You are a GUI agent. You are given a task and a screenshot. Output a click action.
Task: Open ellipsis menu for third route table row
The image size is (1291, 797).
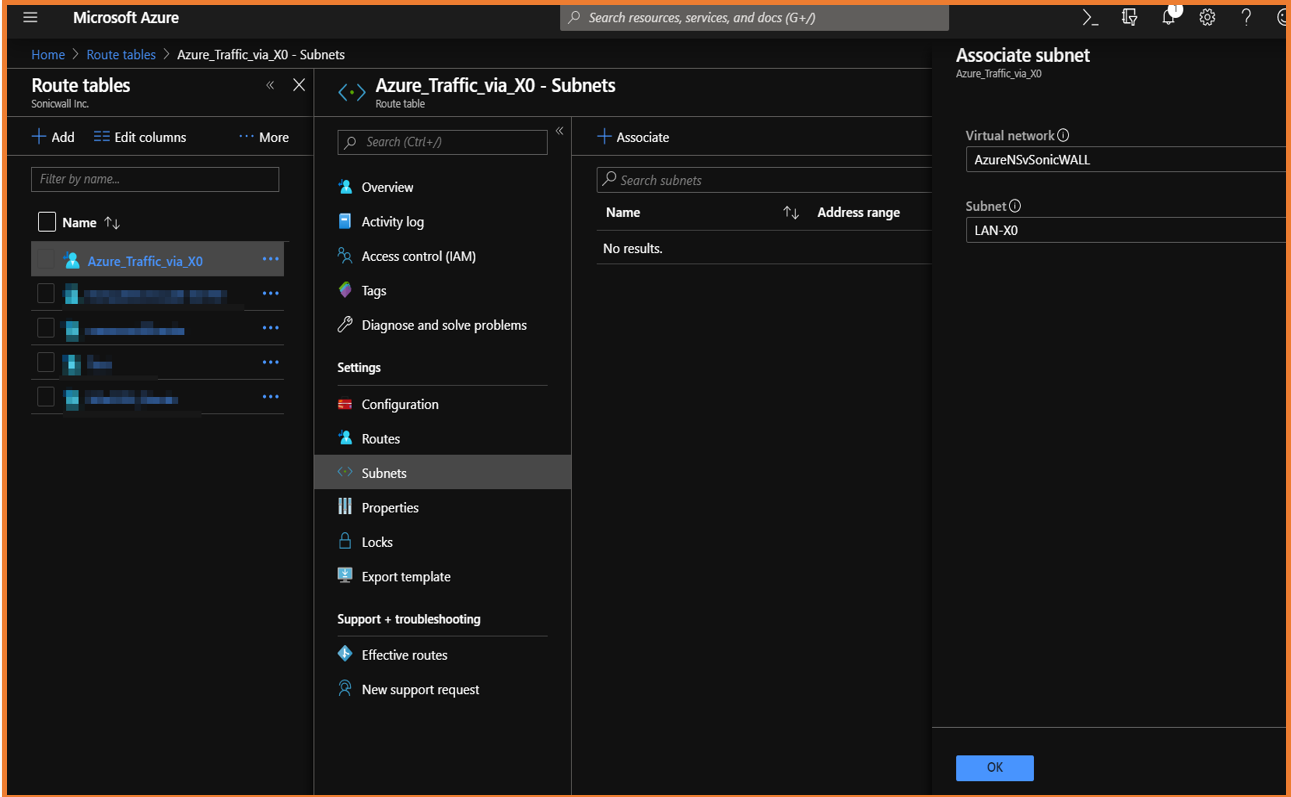tap(270, 328)
